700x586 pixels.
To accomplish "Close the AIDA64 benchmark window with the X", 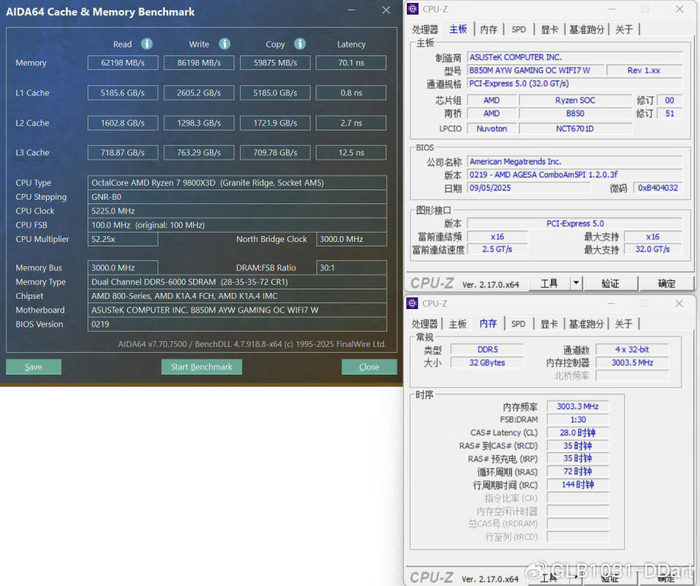I will pos(387,9).
